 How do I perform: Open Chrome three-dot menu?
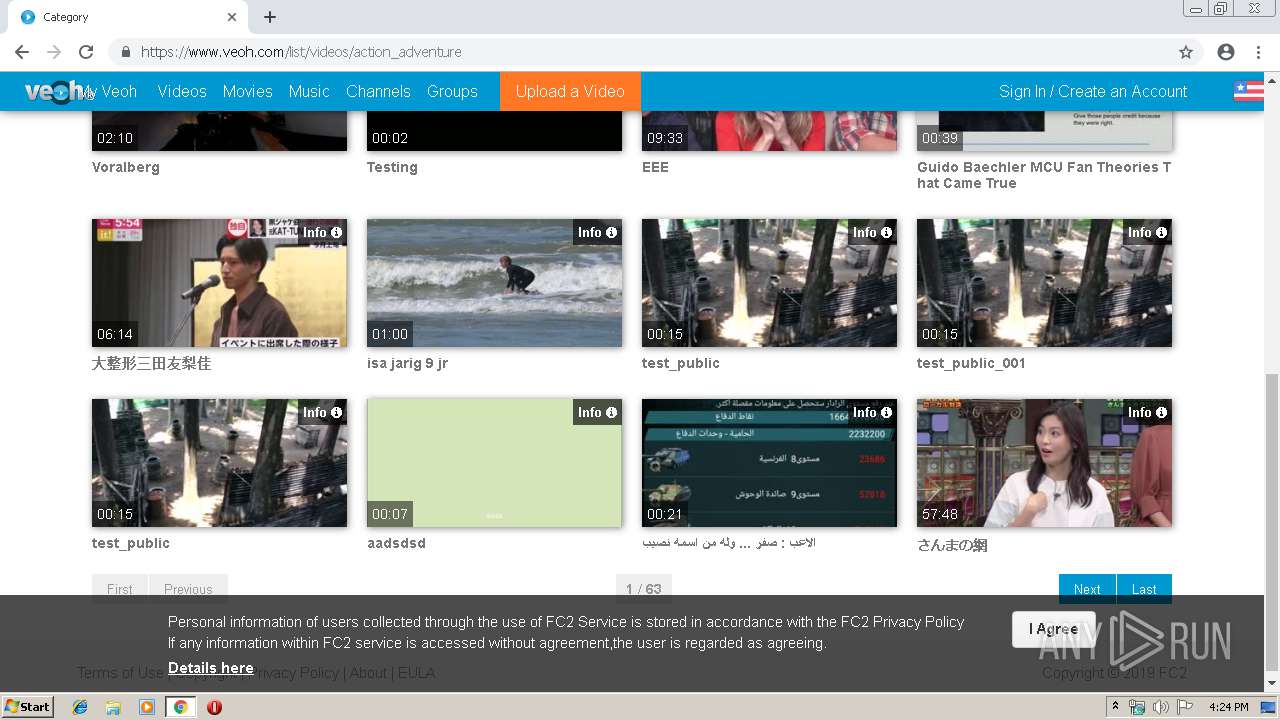click(x=1257, y=52)
